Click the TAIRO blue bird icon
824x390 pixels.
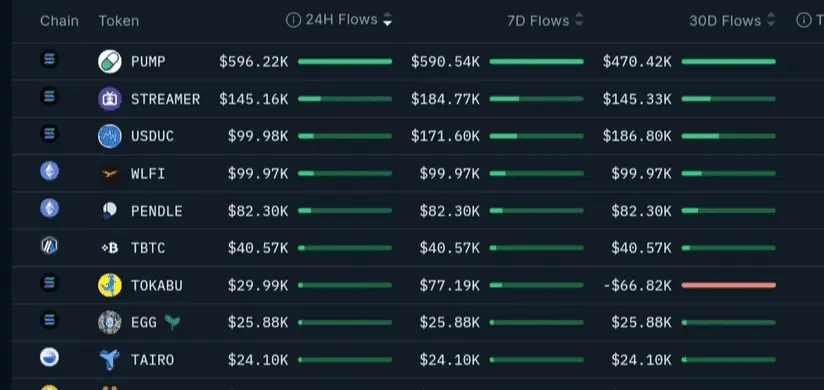(110, 360)
